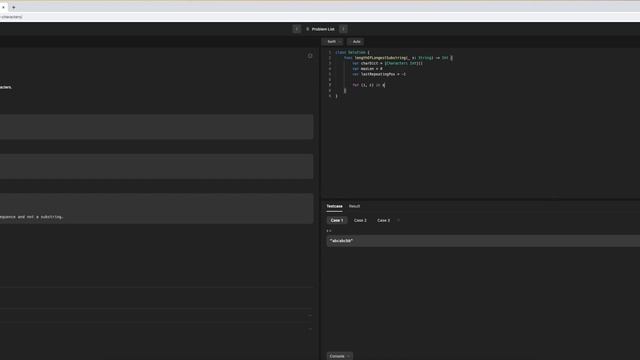Image resolution: width=640 pixels, height=360 pixels.
Task: Open a new browser tab with plus
Action: point(13,7)
